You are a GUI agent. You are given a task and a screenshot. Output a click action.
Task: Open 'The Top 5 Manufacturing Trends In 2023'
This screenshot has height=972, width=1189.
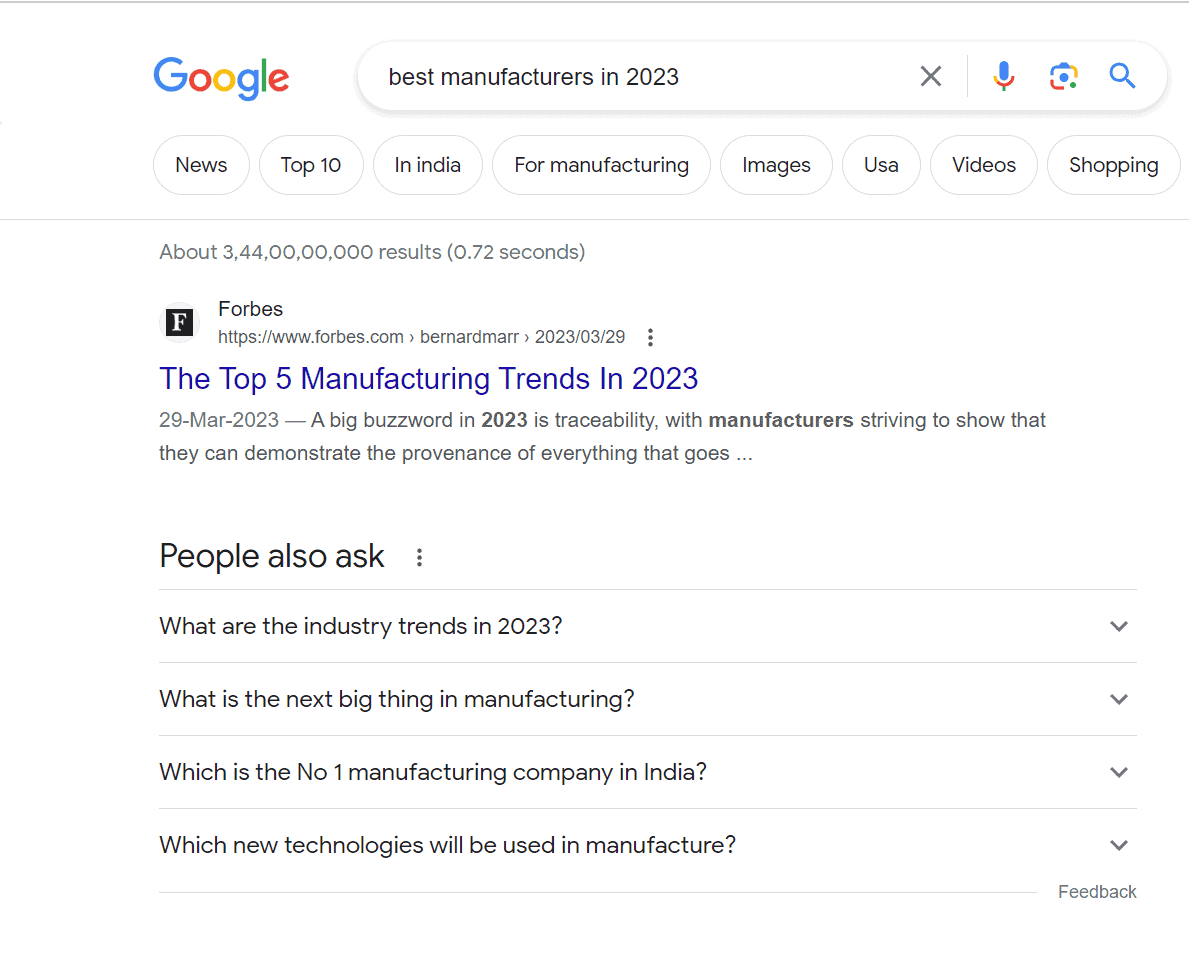click(428, 378)
